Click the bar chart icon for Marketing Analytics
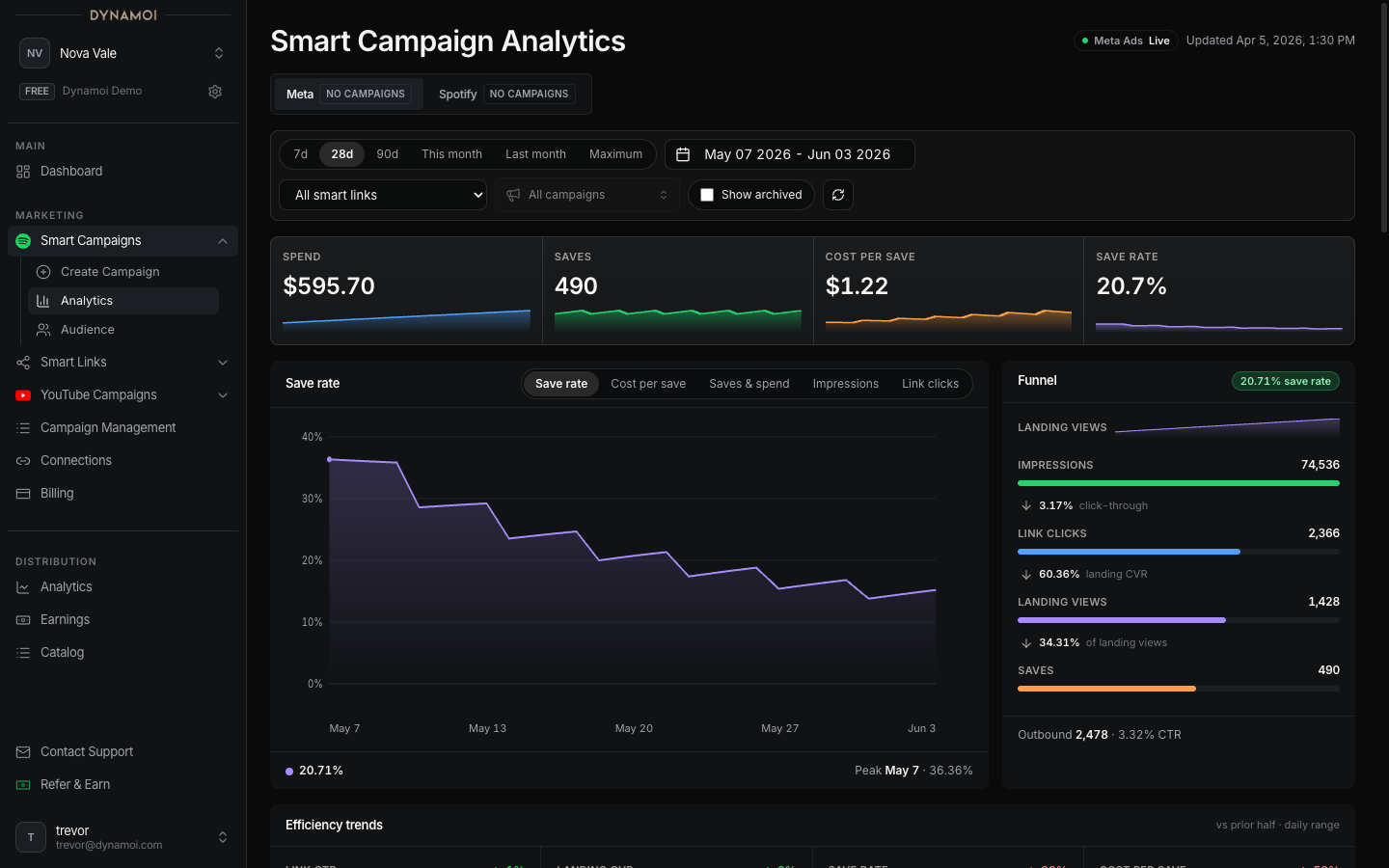Image resolution: width=1389 pixels, height=868 pixels. click(x=43, y=301)
